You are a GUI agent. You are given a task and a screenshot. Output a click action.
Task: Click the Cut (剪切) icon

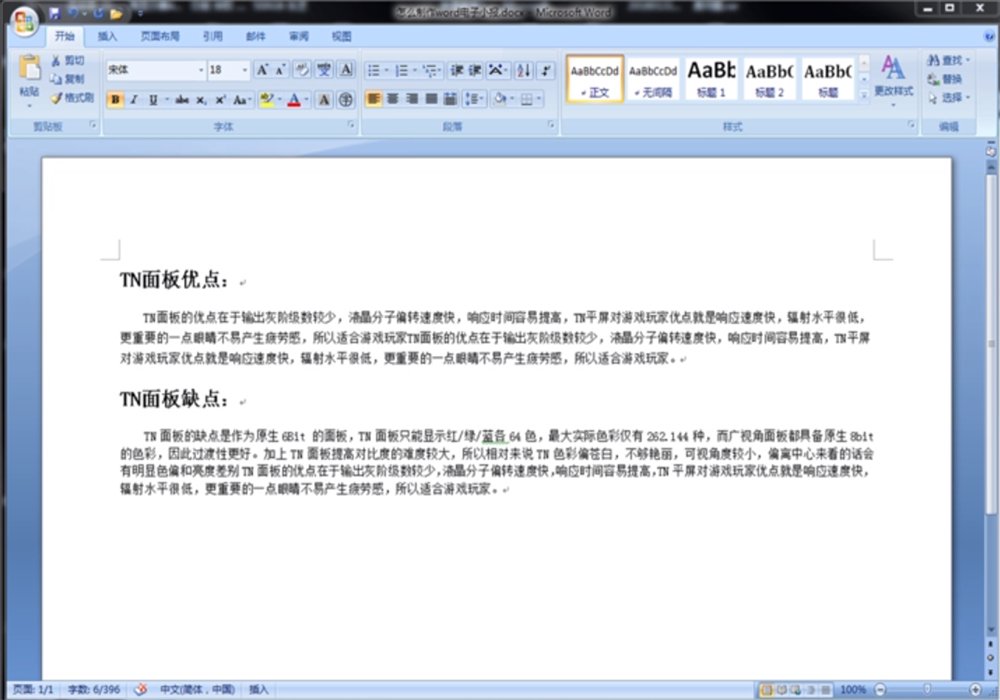pos(56,62)
